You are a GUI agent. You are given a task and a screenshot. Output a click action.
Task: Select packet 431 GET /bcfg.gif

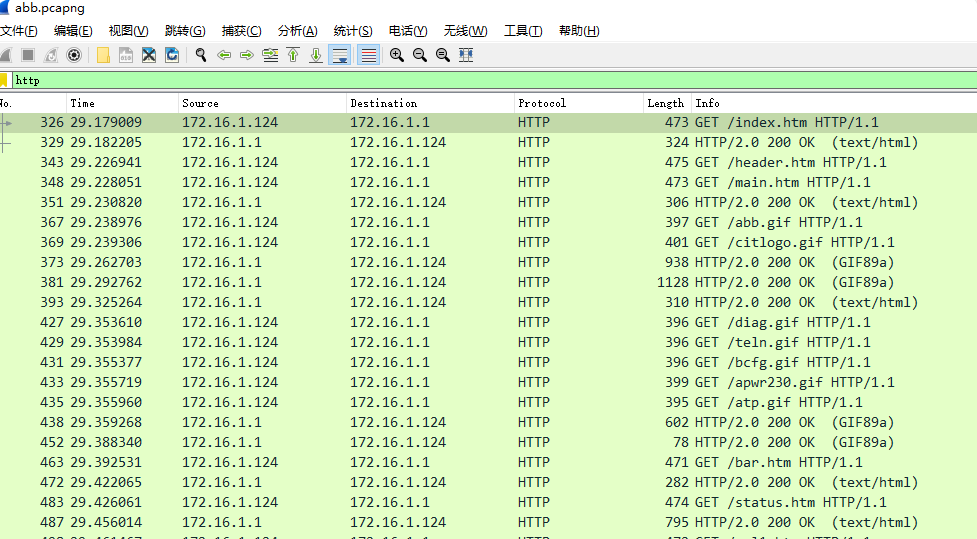[488, 362]
